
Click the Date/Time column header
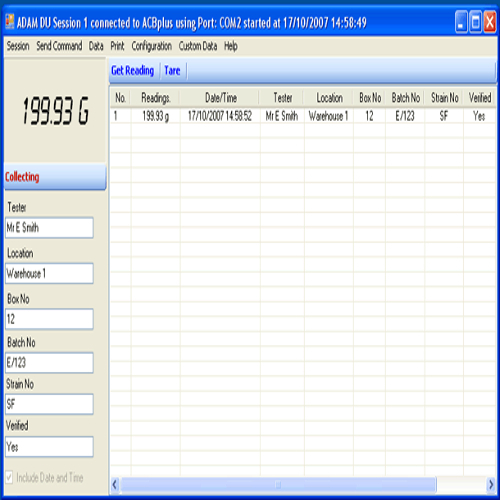point(220,98)
